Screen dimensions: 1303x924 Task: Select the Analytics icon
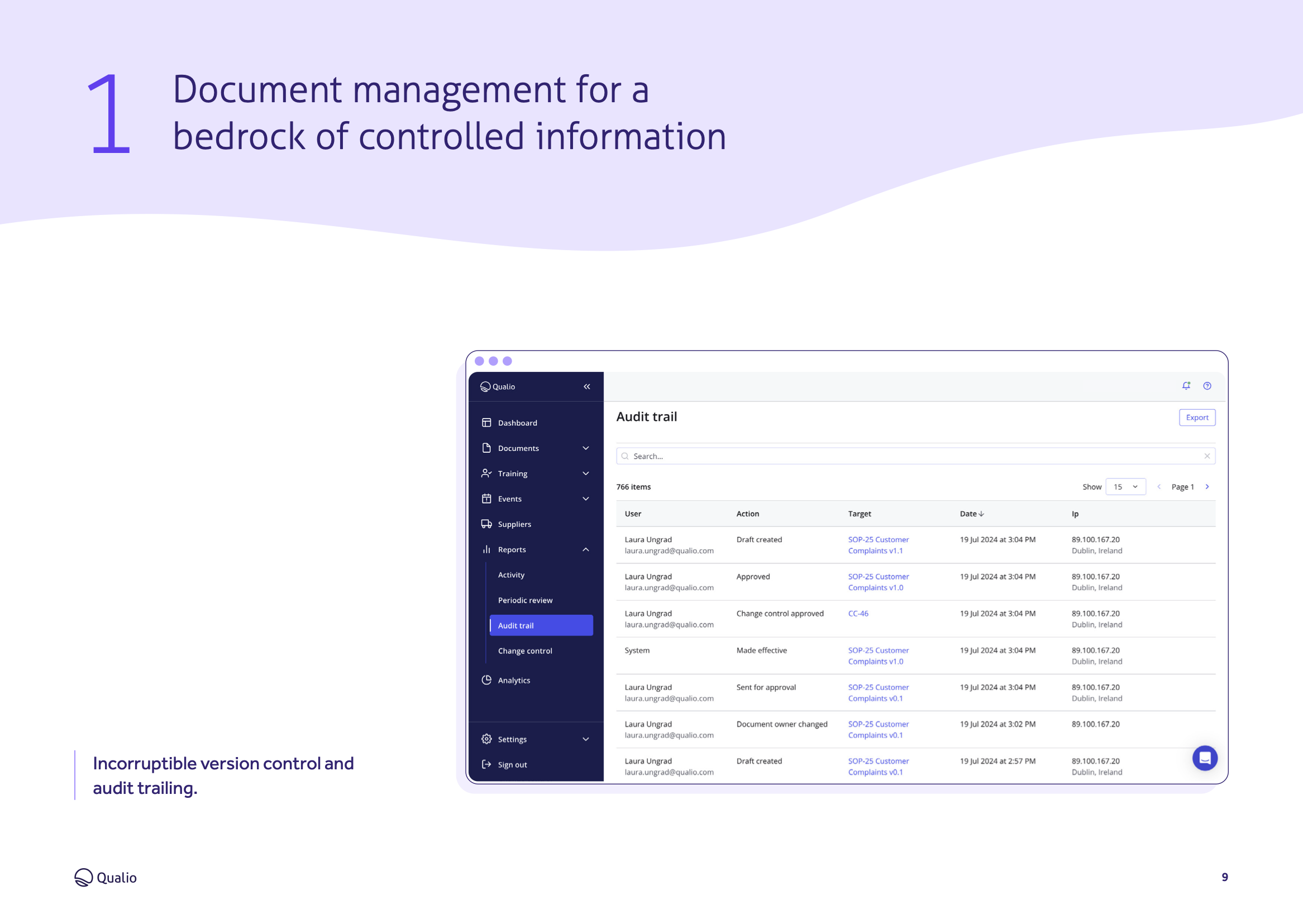[x=486, y=680]
